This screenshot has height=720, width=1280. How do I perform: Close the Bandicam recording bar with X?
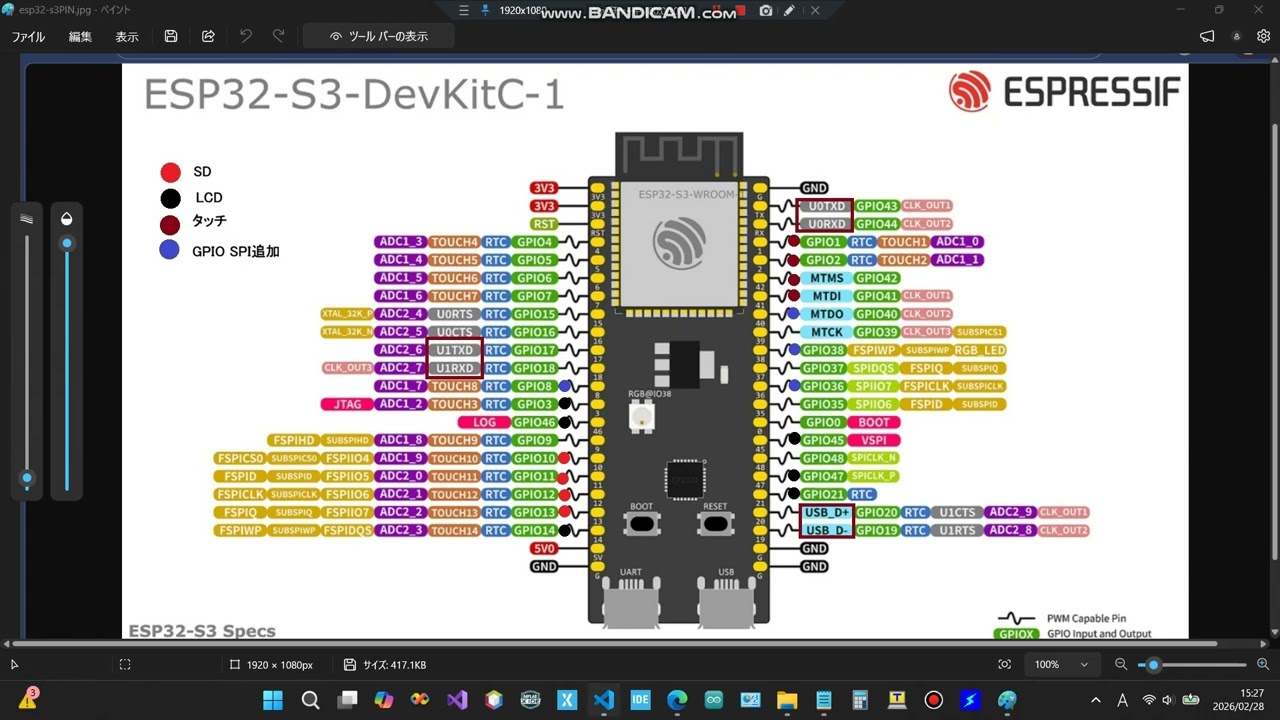tap(815, 10)
